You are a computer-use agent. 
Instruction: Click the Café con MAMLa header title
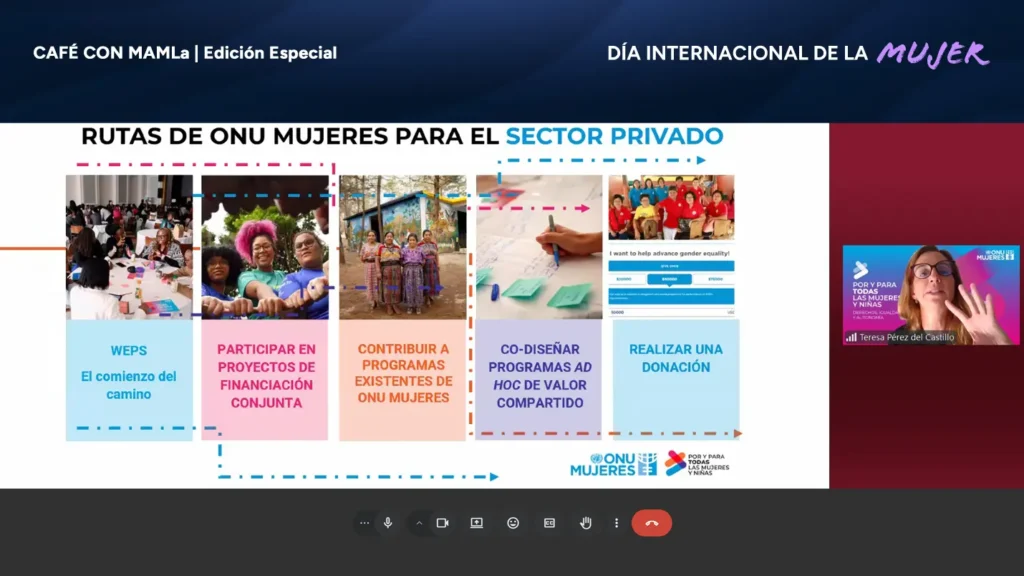(185, 53)
